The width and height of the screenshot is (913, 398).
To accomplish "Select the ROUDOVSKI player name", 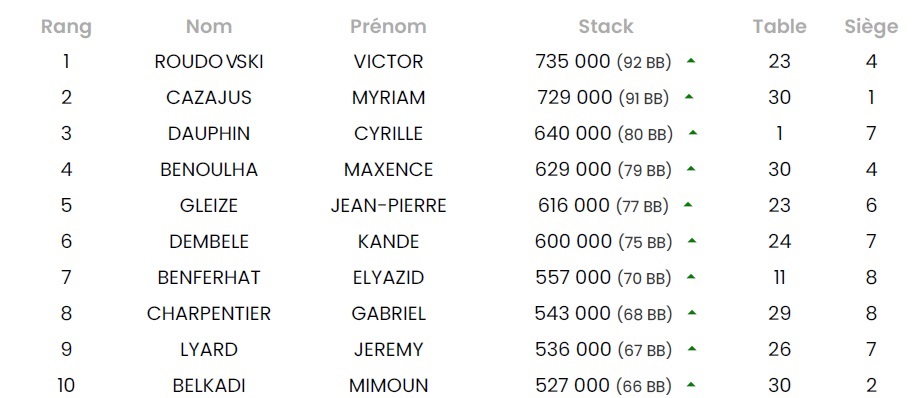I will [209, 61].
